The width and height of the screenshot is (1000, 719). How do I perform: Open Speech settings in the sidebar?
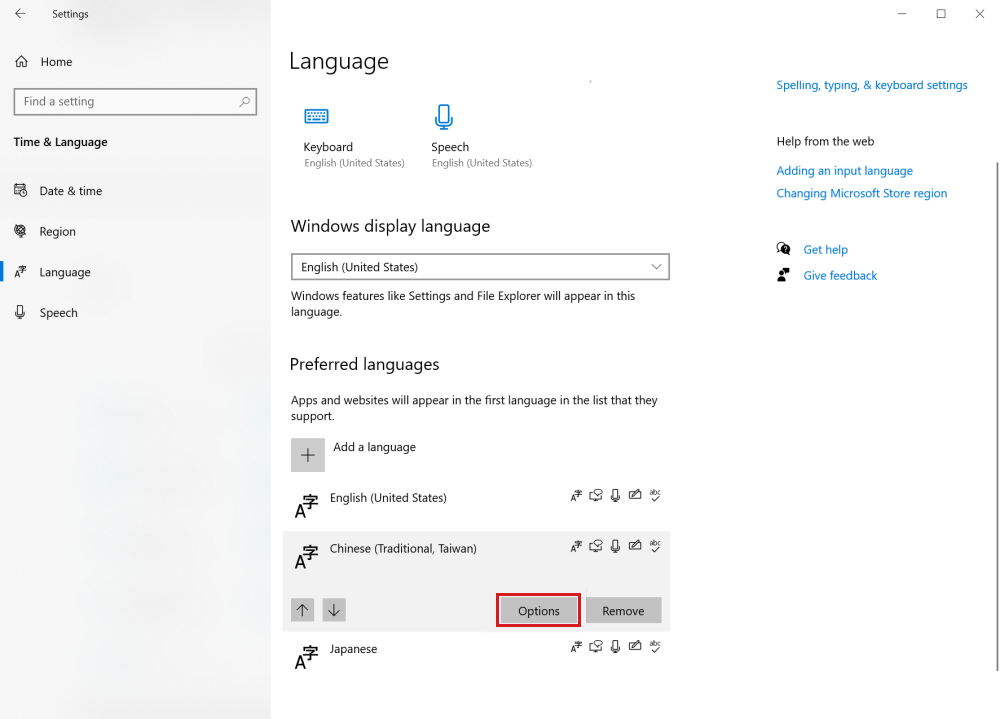point(46,313)
